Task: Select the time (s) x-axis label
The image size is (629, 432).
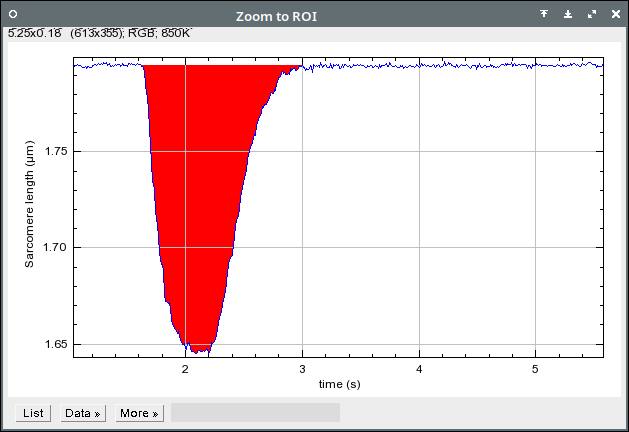Action: point(340,384)
